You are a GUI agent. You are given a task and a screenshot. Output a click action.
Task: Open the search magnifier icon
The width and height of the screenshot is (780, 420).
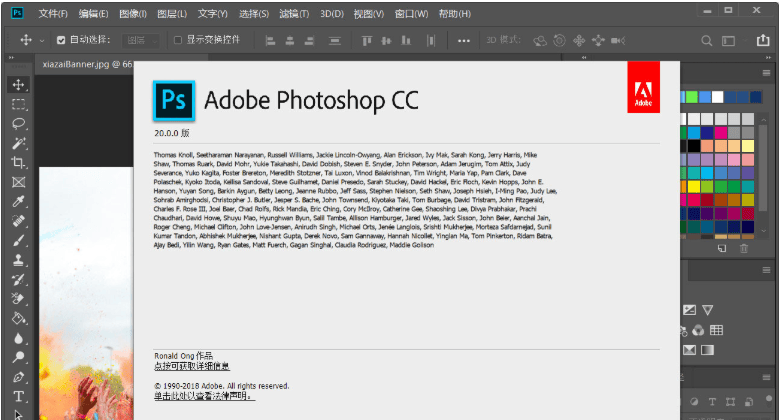[x=706, y=41]
